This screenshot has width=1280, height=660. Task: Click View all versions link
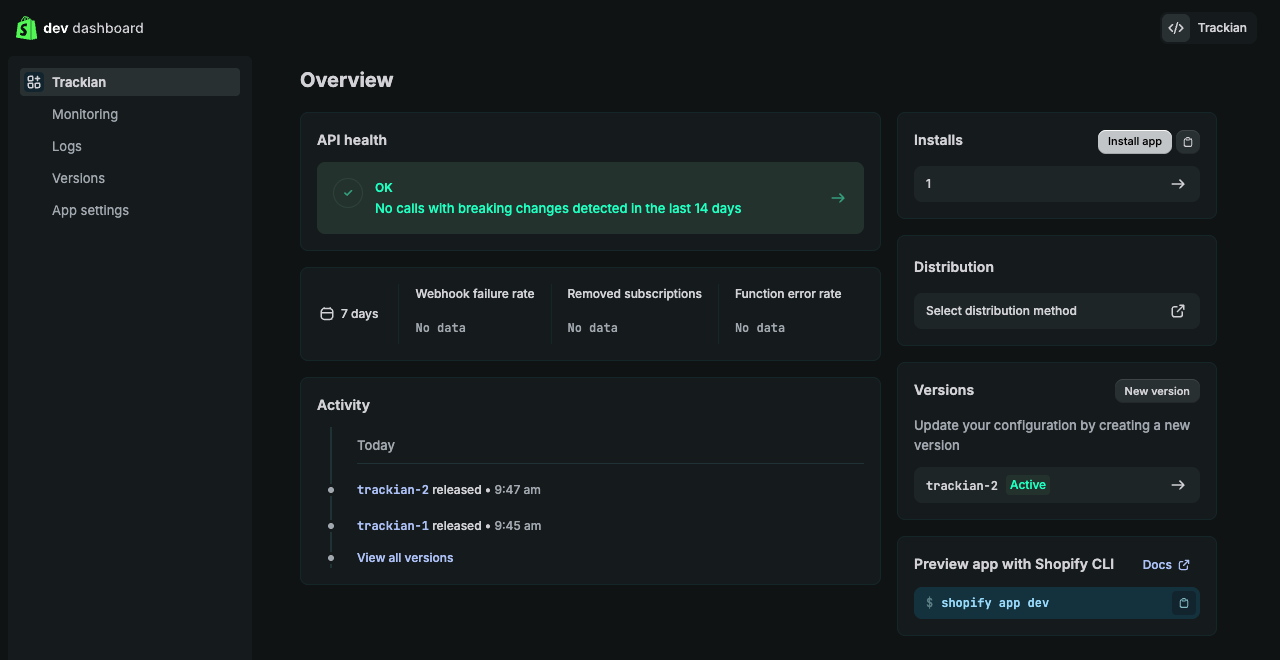[x=405, y=558]
